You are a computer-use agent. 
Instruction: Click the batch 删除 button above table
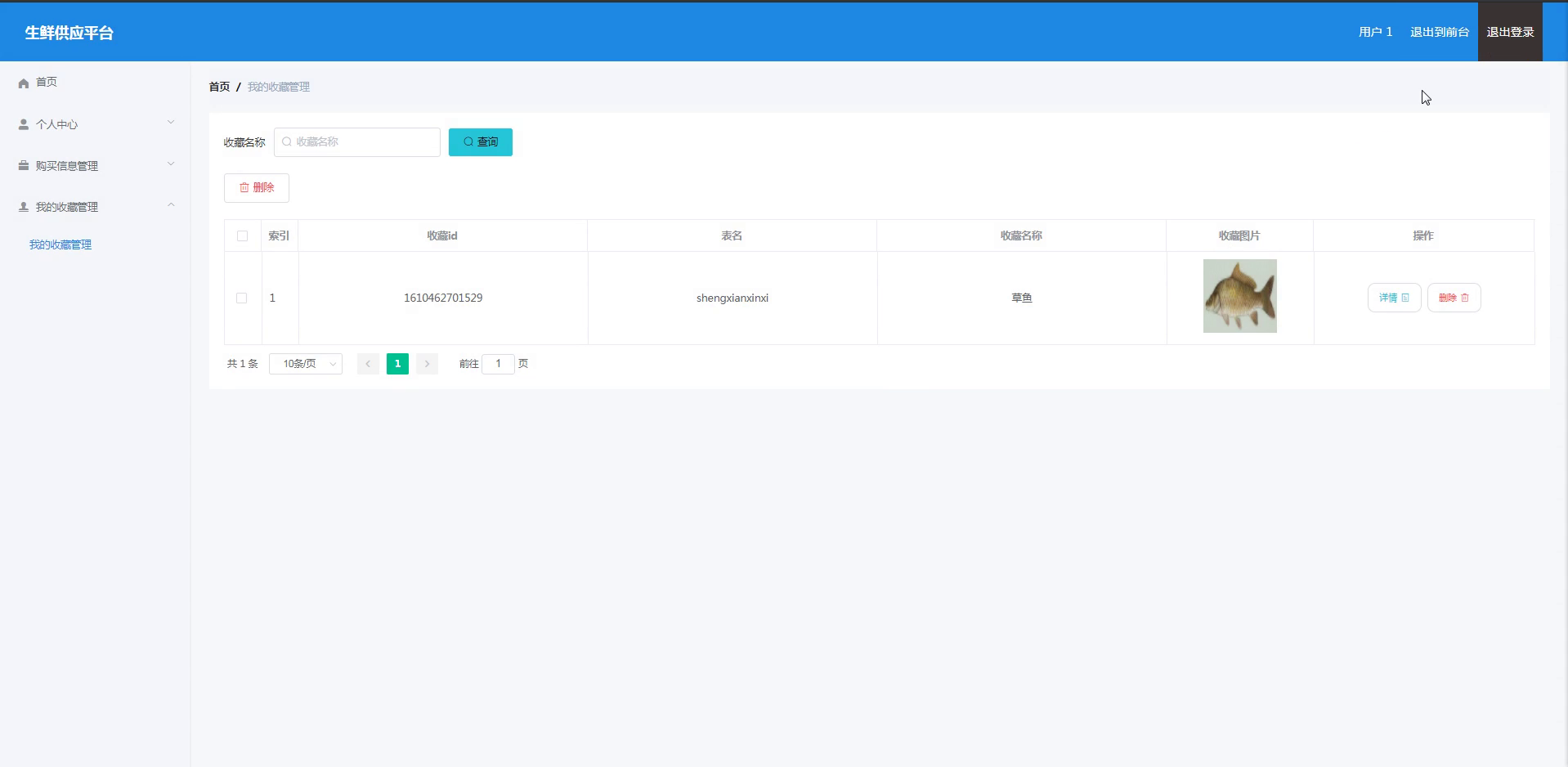[x=257, y=188]
